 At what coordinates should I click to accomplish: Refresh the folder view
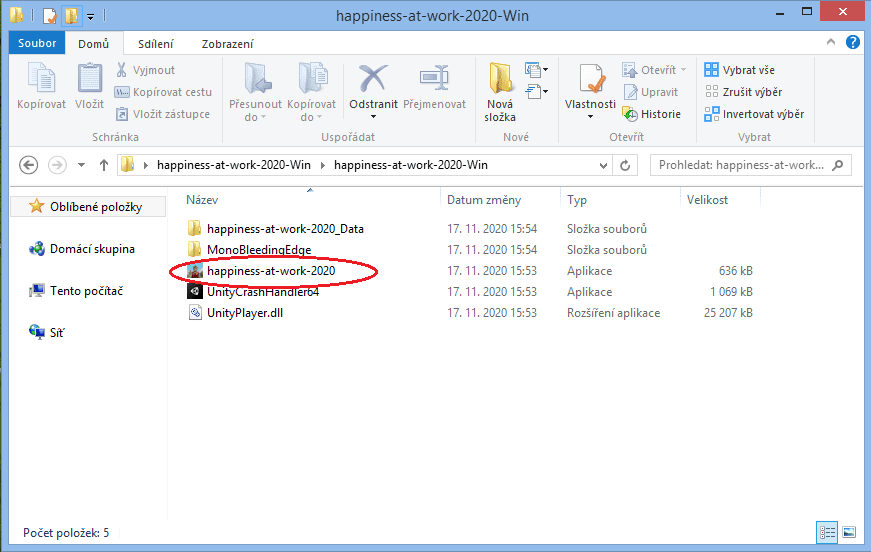pyautogui.click(x=625, y=165)
